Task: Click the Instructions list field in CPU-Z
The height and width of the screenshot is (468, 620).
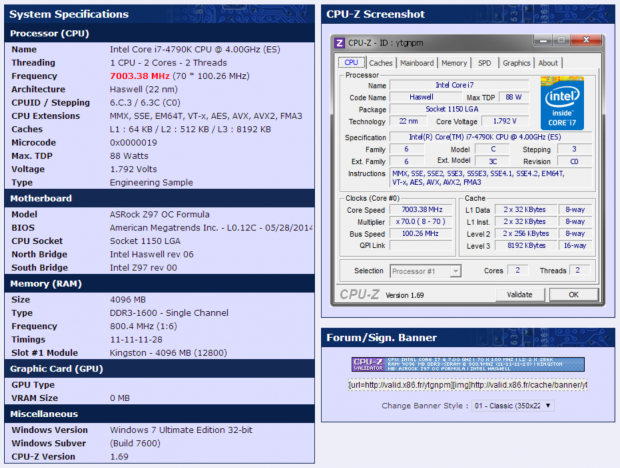Action: click(x=491, y=177)
